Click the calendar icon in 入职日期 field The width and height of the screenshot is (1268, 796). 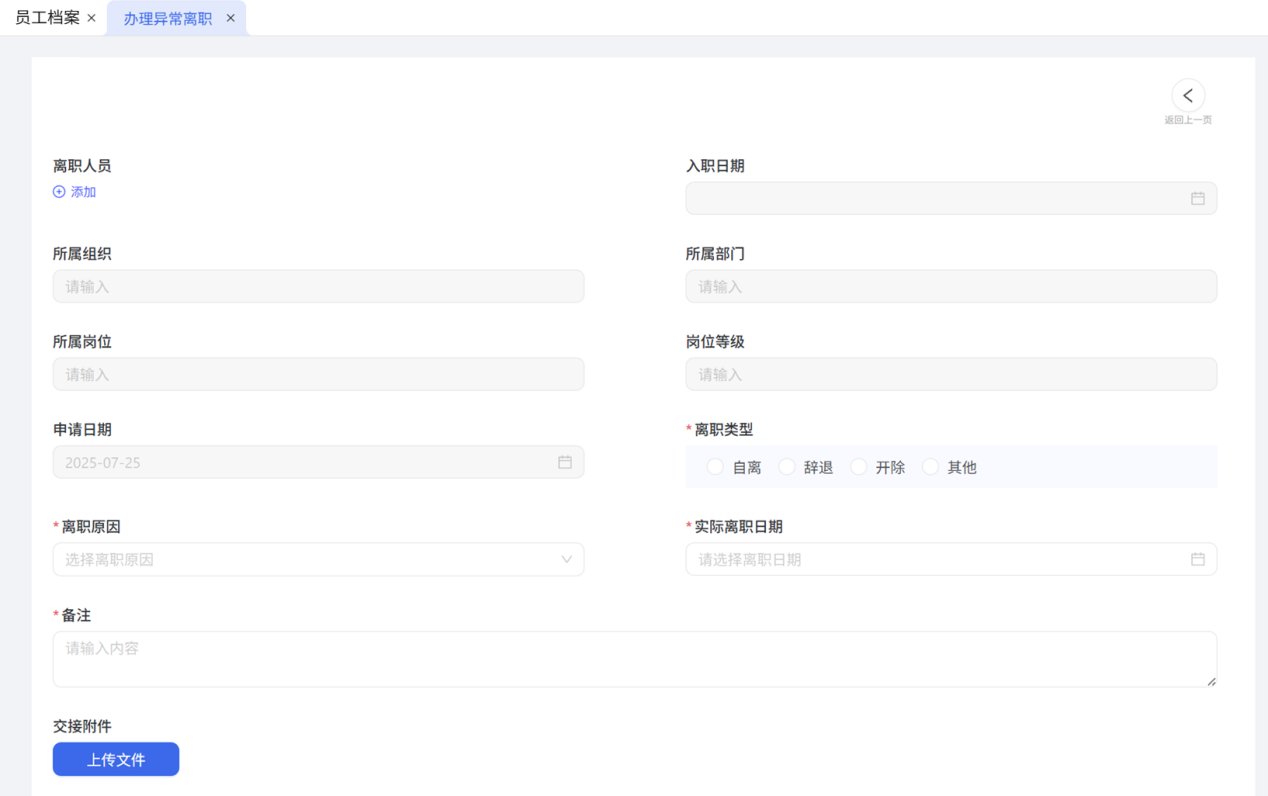[1197, 199]
